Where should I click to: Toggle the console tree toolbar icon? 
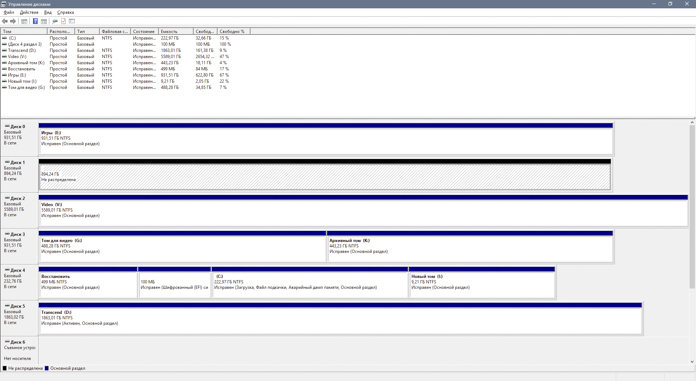[24, 21]
